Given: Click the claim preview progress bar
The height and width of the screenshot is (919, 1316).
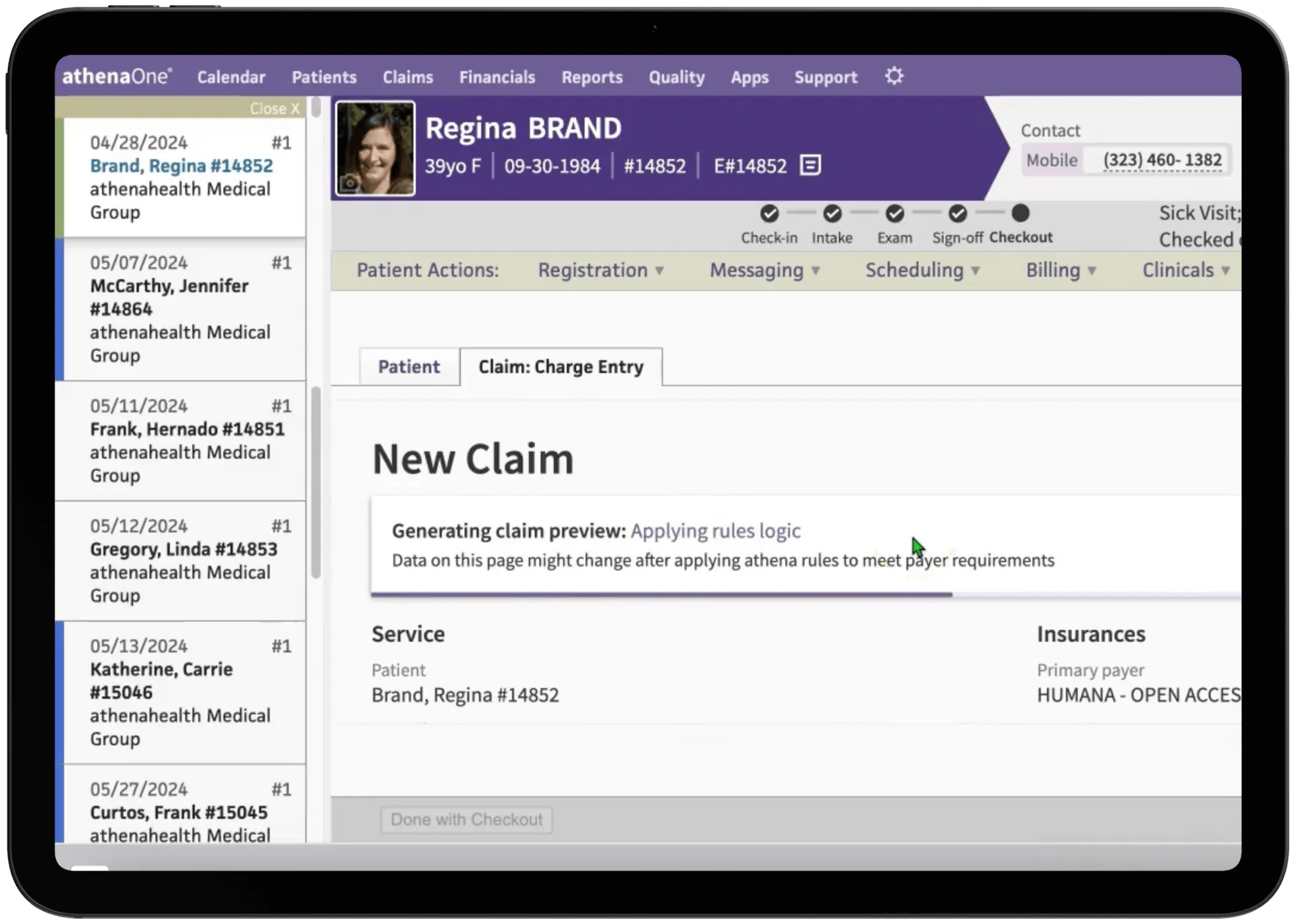Looking at the screenshot, I should 661,592.
